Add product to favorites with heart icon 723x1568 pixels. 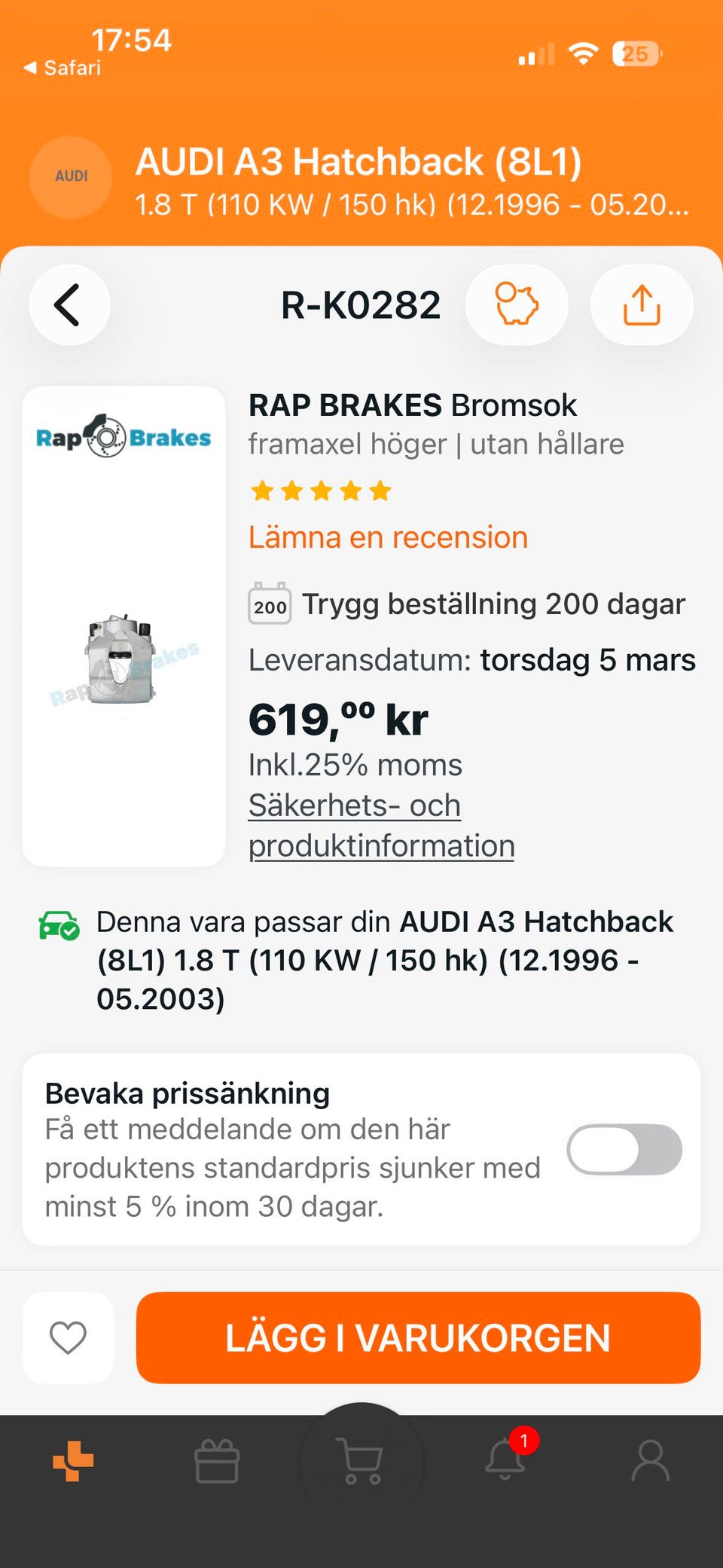(68, 1337)
